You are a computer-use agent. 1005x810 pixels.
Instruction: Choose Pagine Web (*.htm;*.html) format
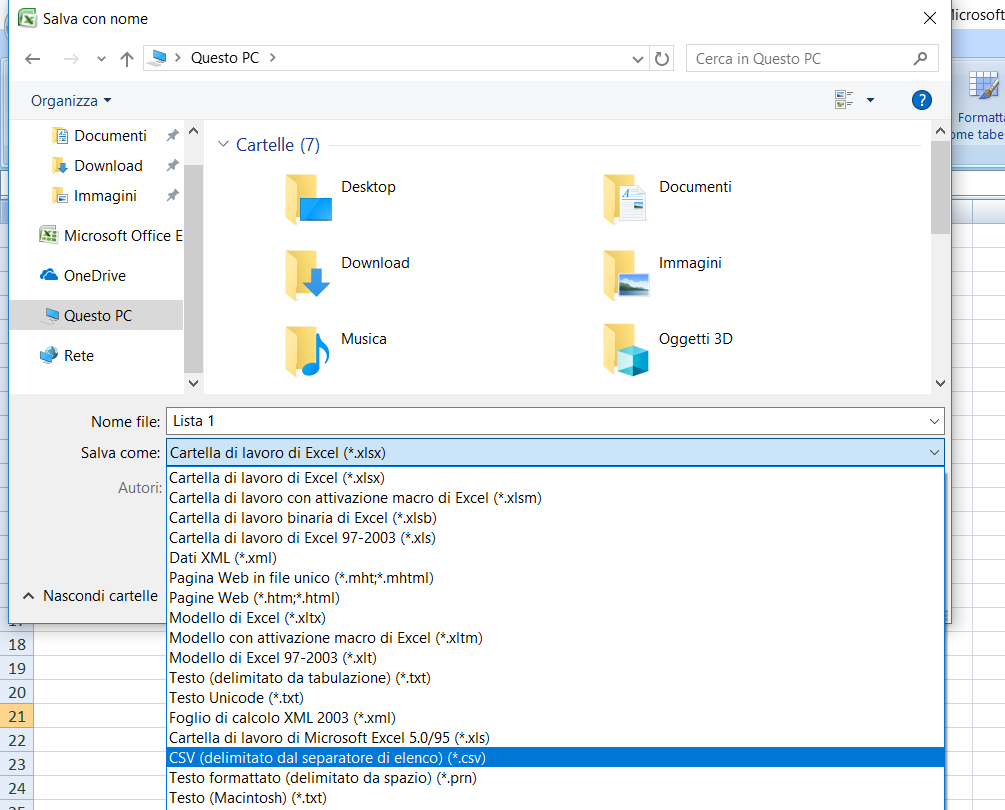coord(555,598)
